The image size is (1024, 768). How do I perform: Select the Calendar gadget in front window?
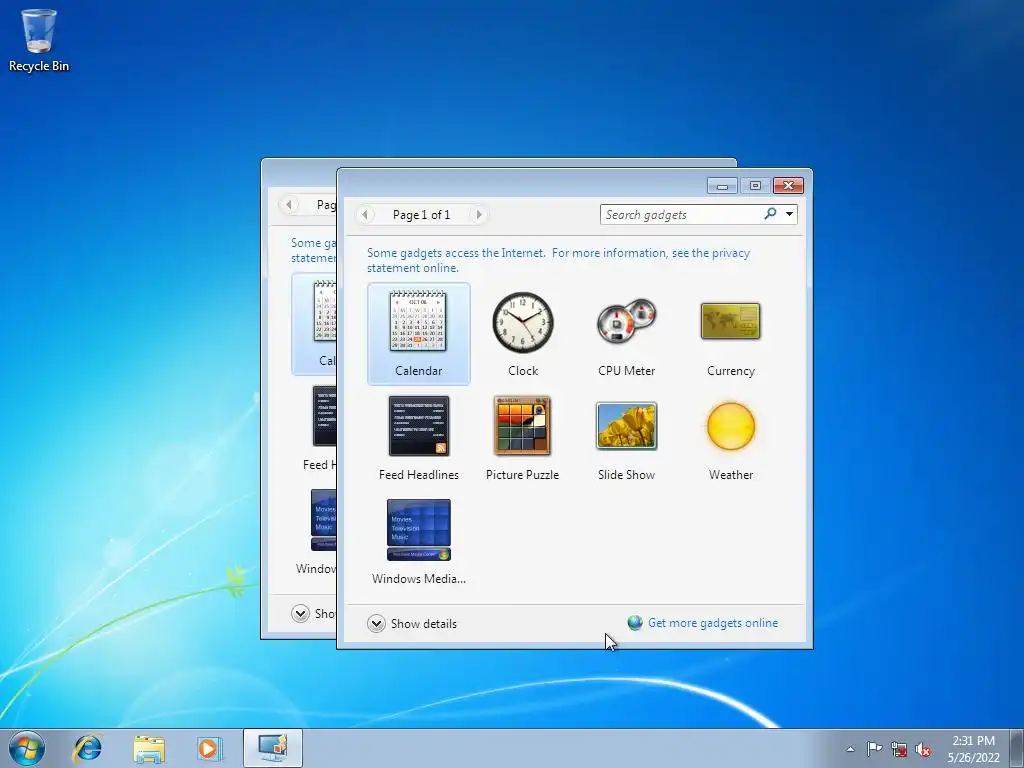(x=419, y=334)
